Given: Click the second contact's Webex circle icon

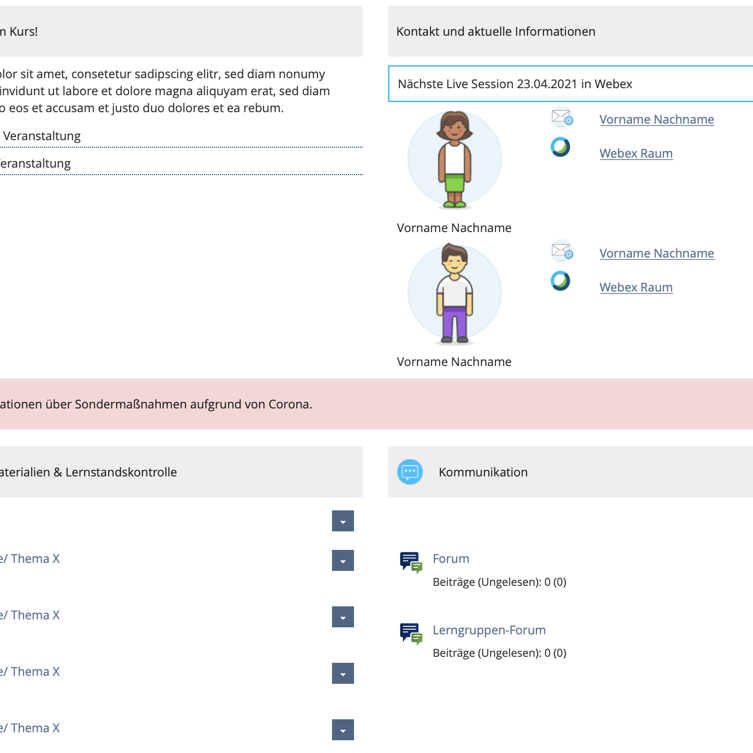Looking at the screenshot, I should 560,281.
